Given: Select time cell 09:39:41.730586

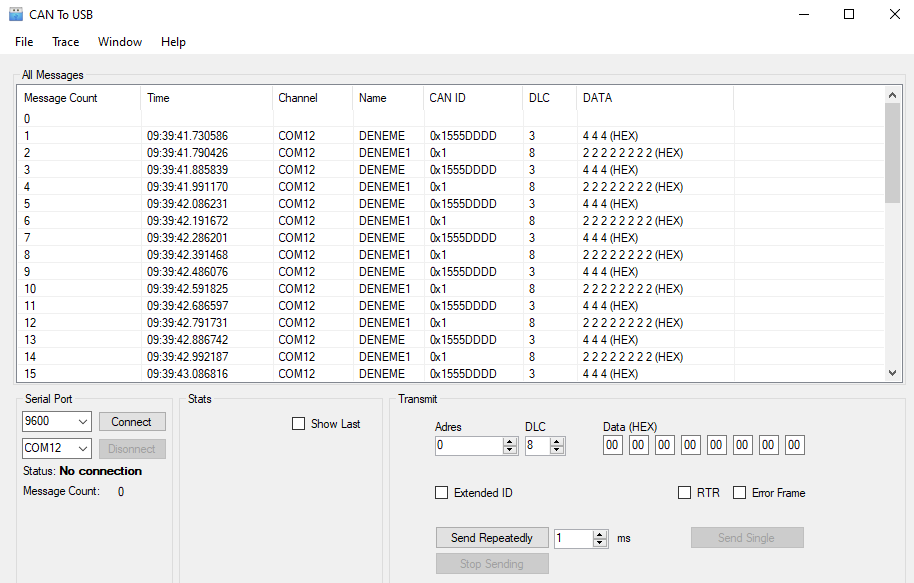Looking at the screenshot, I should coord(187,136).
